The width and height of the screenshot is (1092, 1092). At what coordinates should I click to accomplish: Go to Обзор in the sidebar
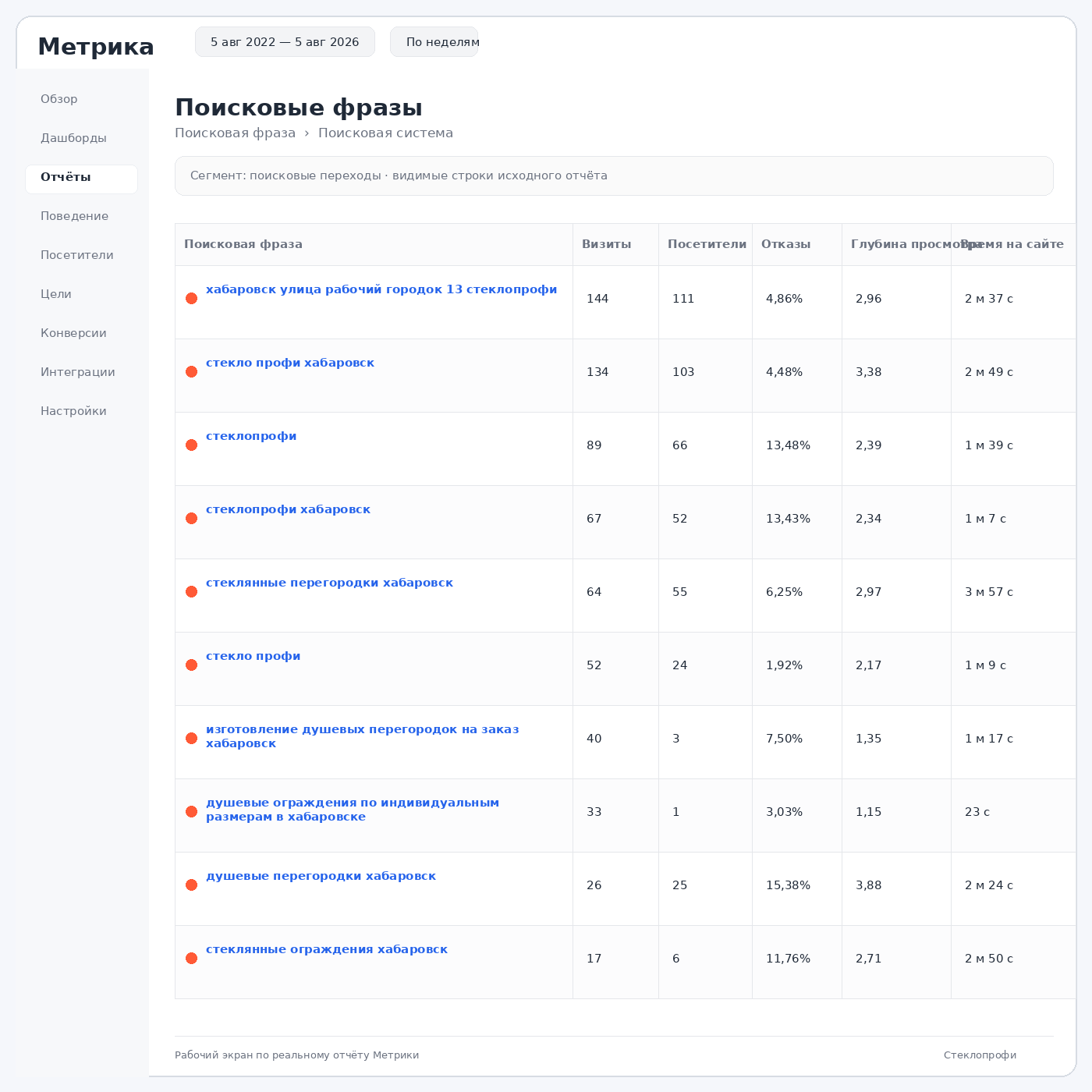(x=59, y=99)
